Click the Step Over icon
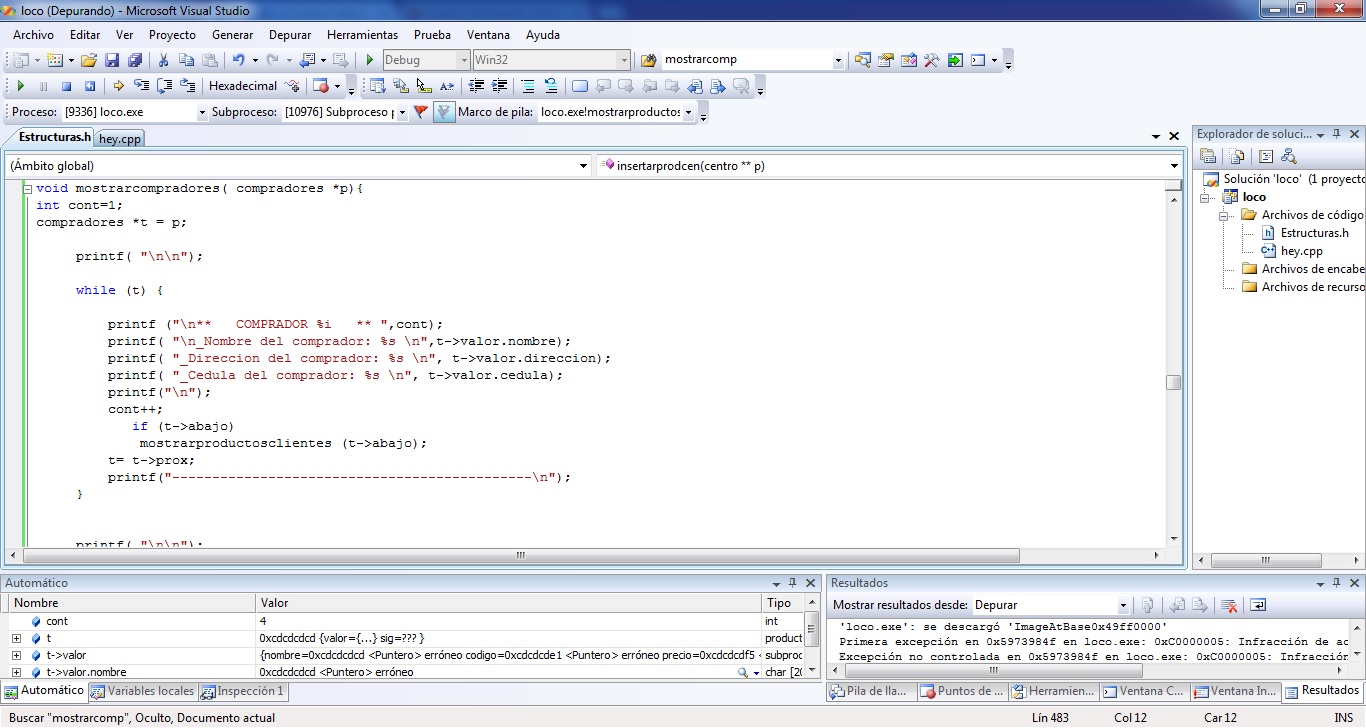 click(165, 87)
